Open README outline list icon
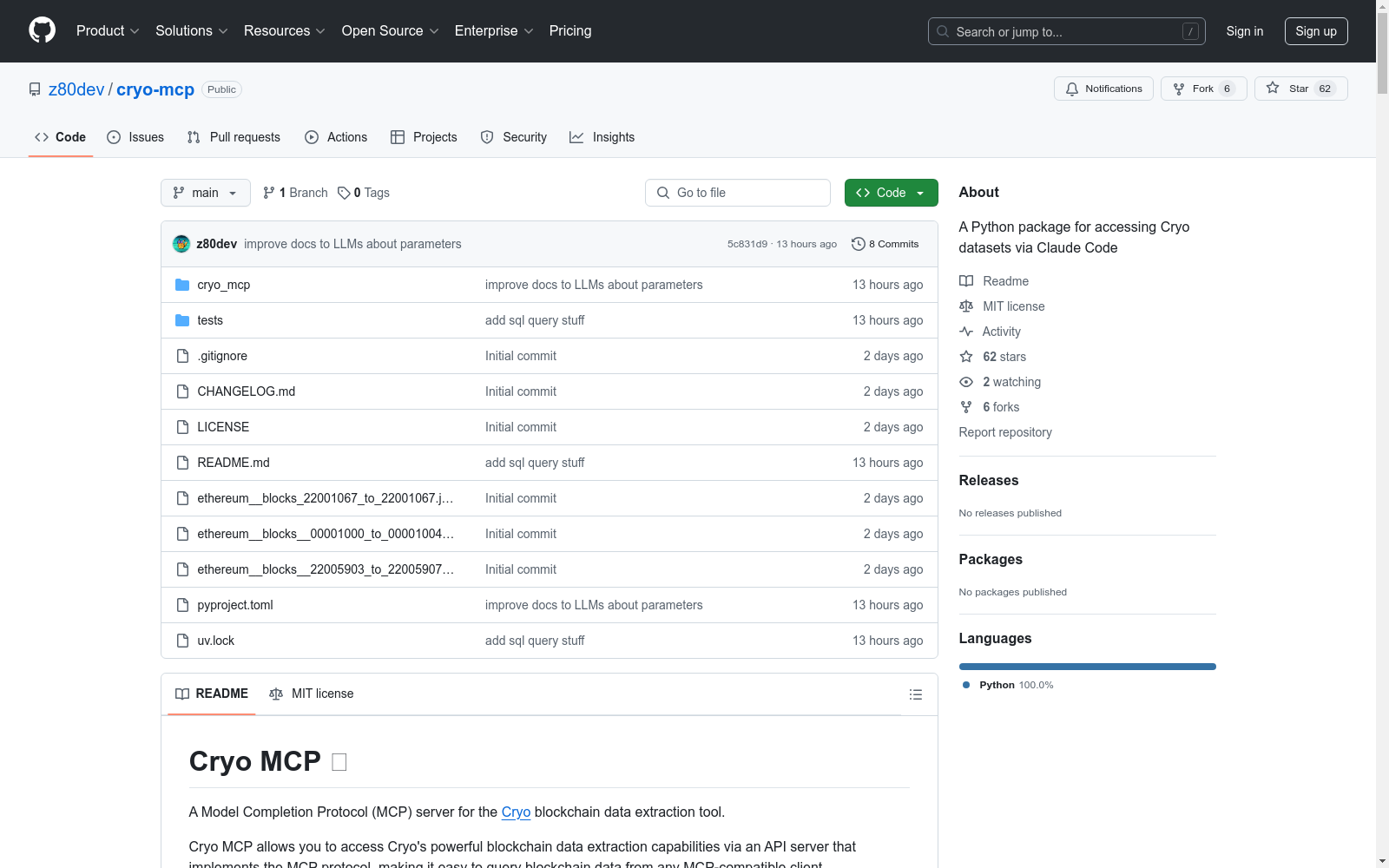The image size is (1389, 868). point(915,694)
